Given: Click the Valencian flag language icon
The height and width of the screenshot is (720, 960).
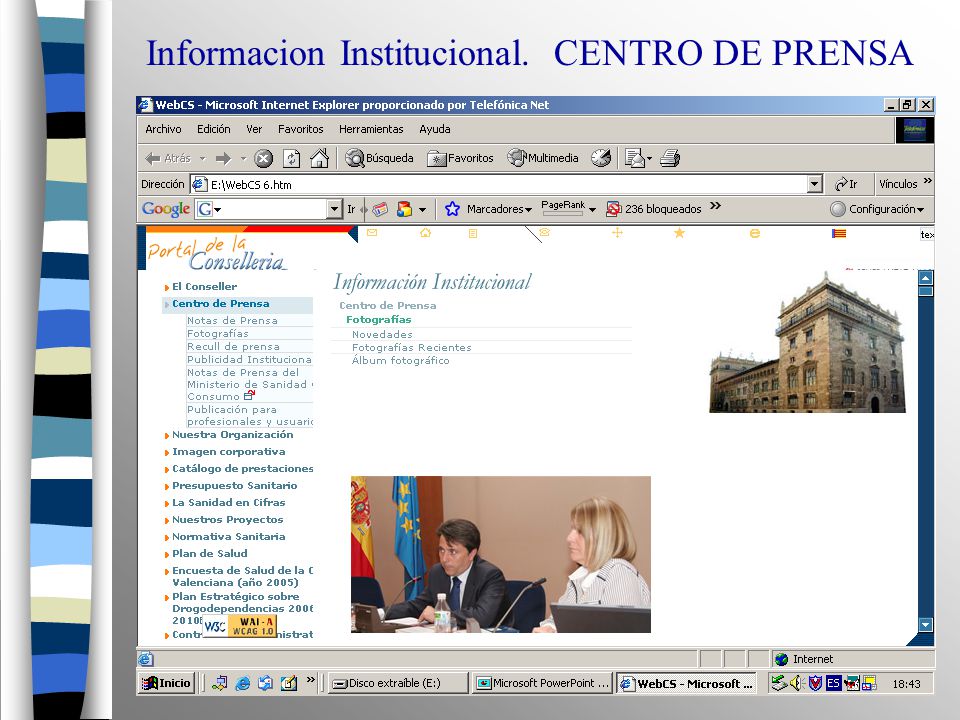Looking at the screenshot, I should pyautogui.click(x=839, y=233).
